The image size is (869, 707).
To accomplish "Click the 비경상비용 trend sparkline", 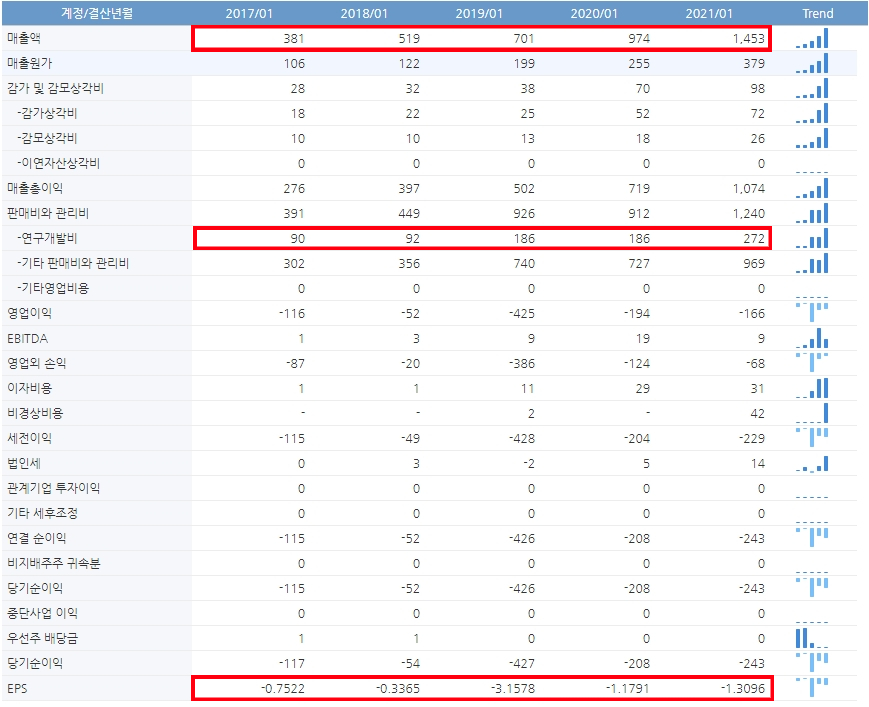I will point(812,413).
